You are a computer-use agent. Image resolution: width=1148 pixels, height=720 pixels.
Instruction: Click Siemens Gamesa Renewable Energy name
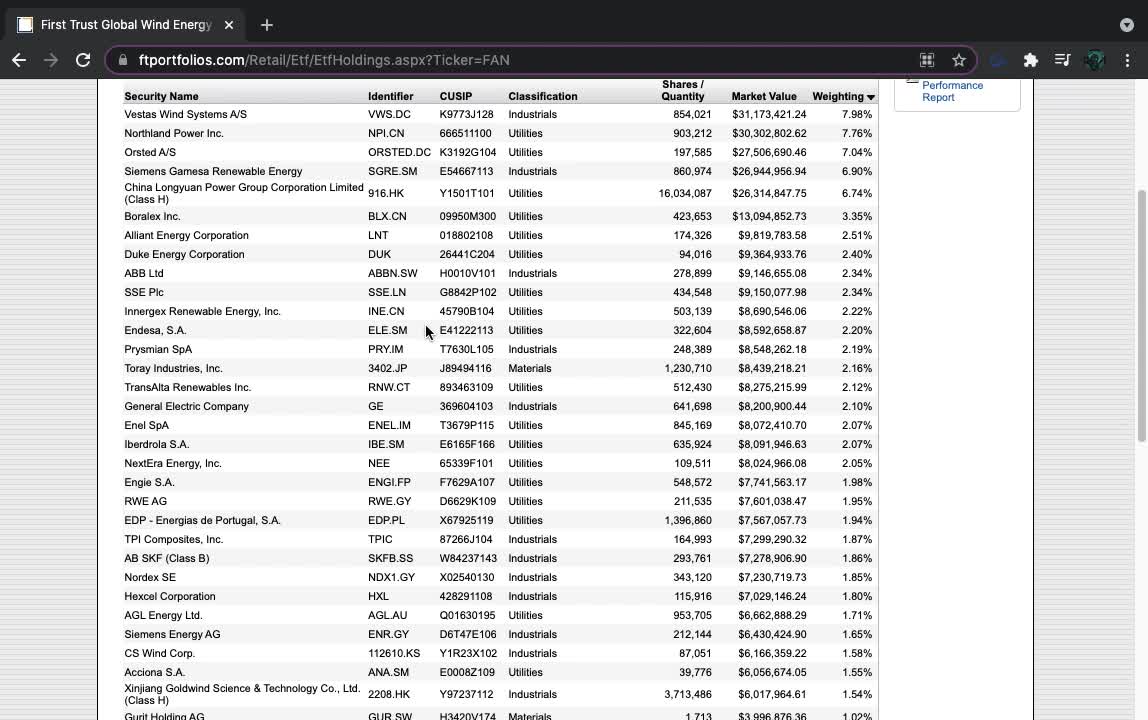tap(213, 171)
